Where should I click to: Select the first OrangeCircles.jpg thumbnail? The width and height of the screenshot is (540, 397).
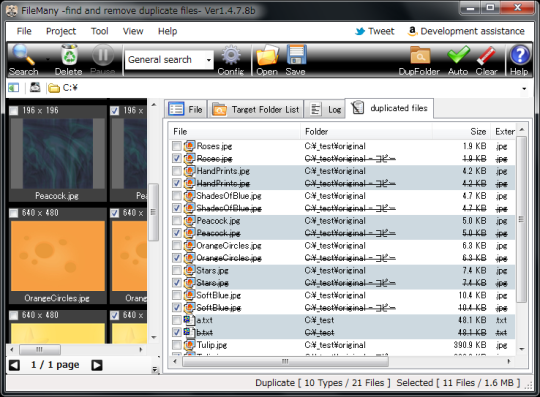click(x=58, y=256)
